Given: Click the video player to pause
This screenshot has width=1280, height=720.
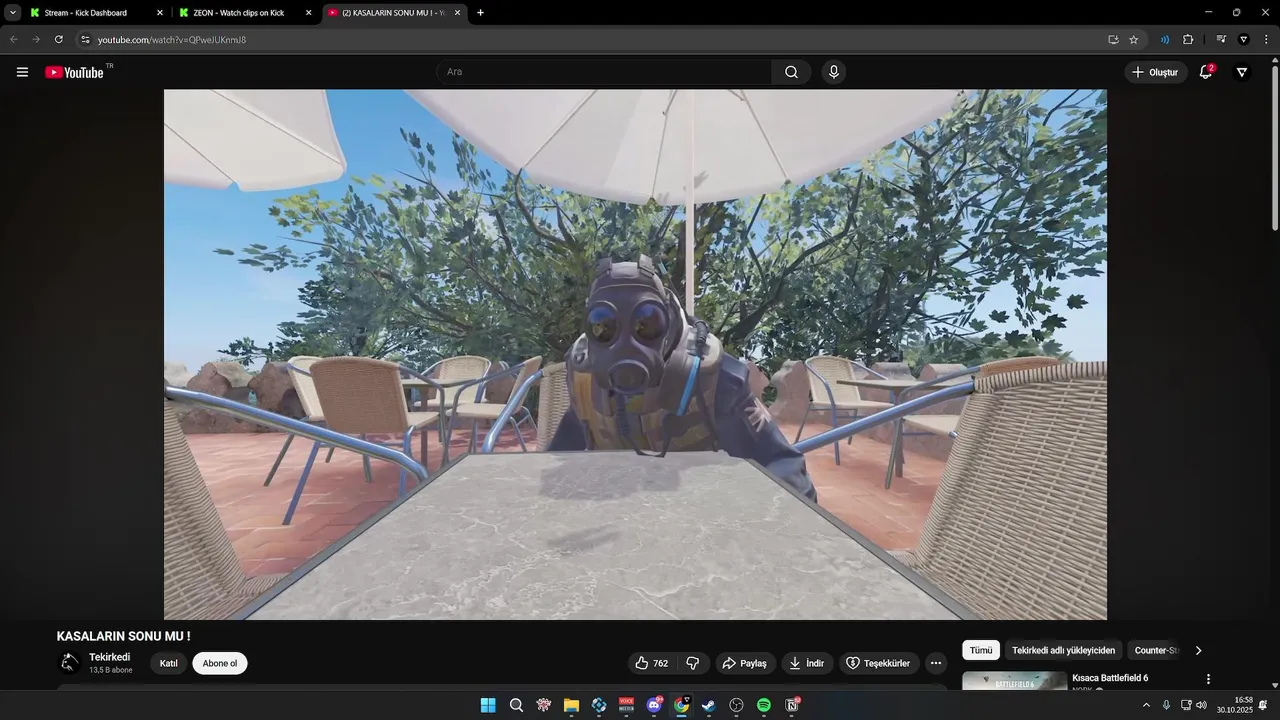Looking at the screenshot, I should (635, 355).
